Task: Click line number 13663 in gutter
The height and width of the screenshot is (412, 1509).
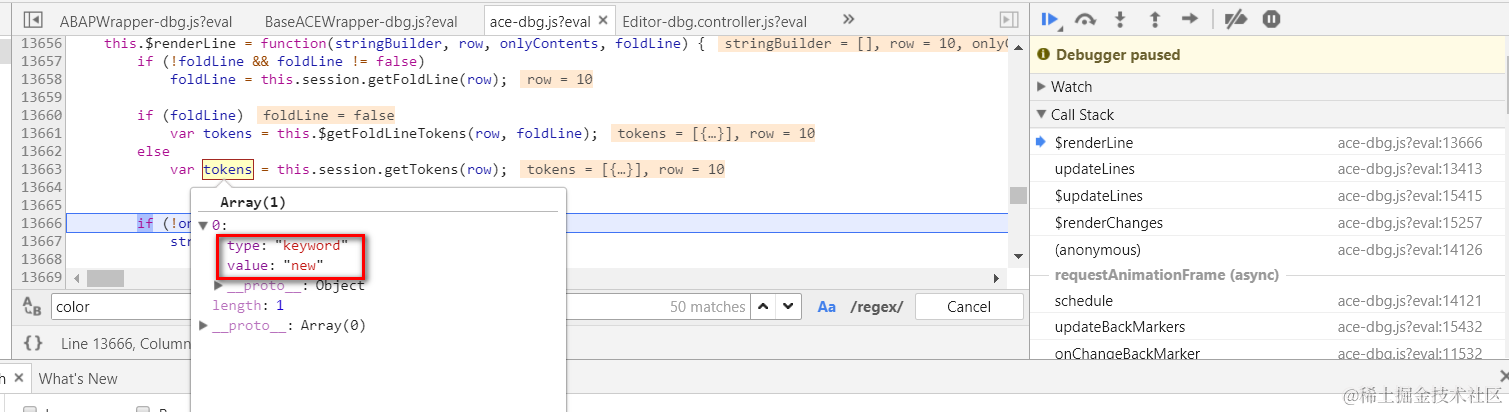Action: [41, 169]
